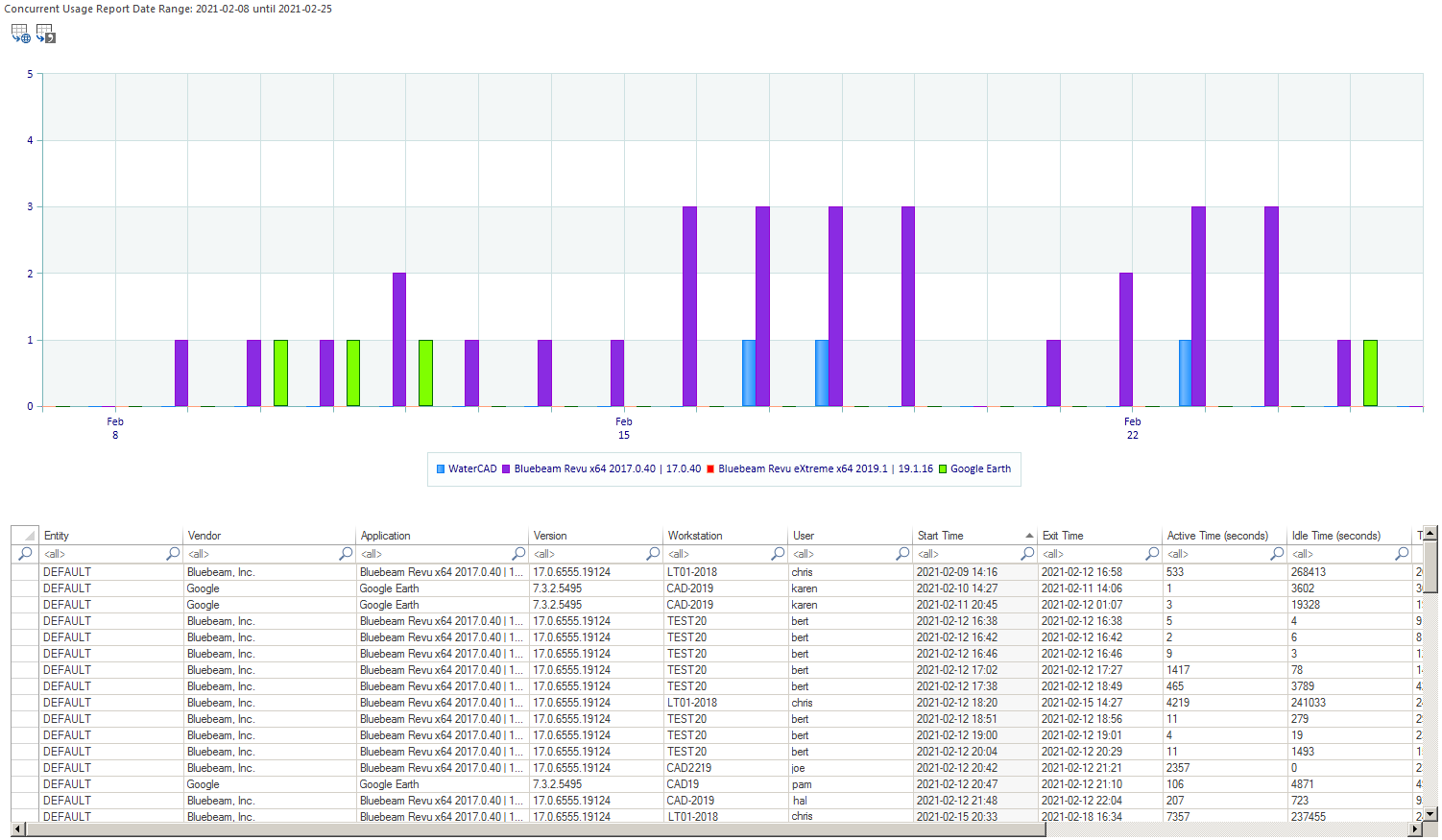Click the export grid to CSV icon
The height and width of the screenshot is (840, 1442).
tap(45, 34)
